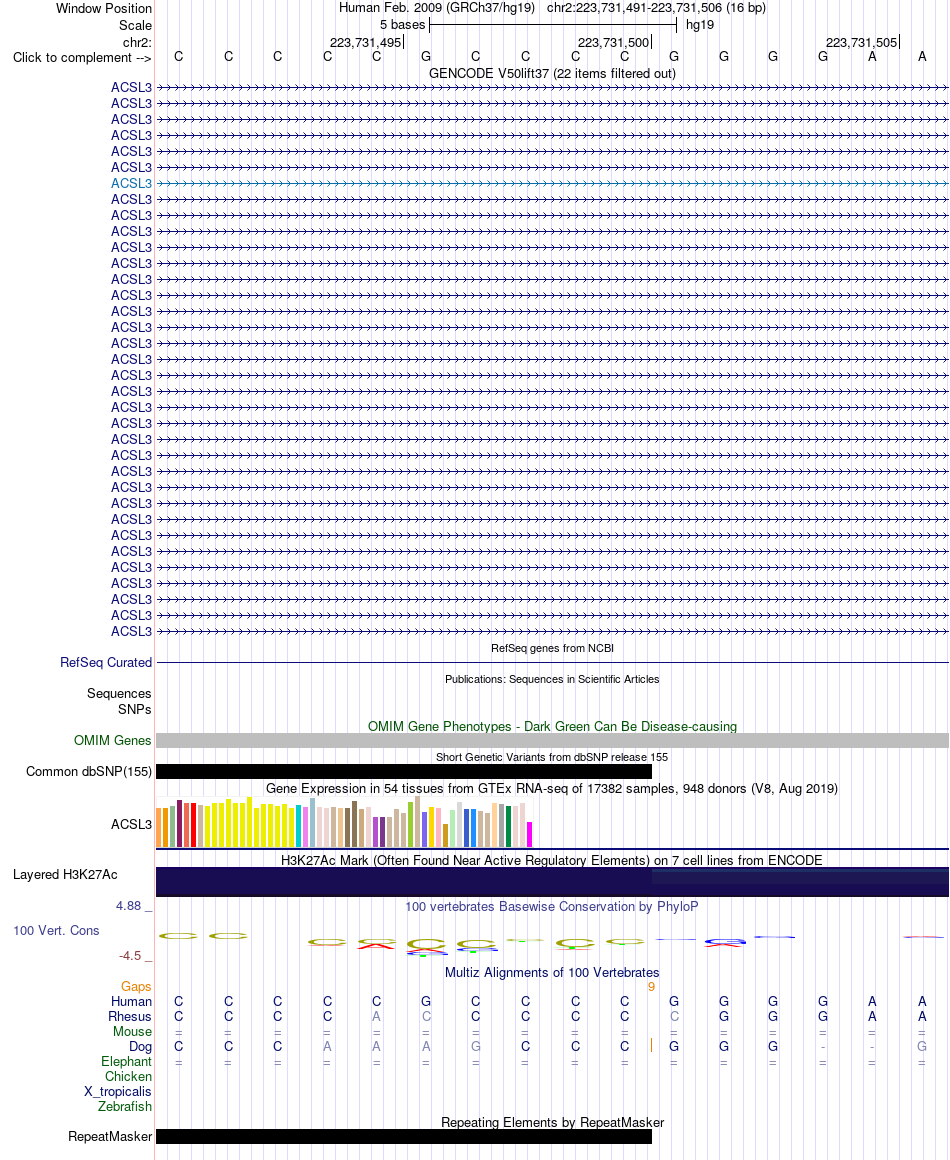Viewport: 950px width, 1160px height.
Task: Click the black Common dbSNP variant bar
Action: (x=404, y=772)
